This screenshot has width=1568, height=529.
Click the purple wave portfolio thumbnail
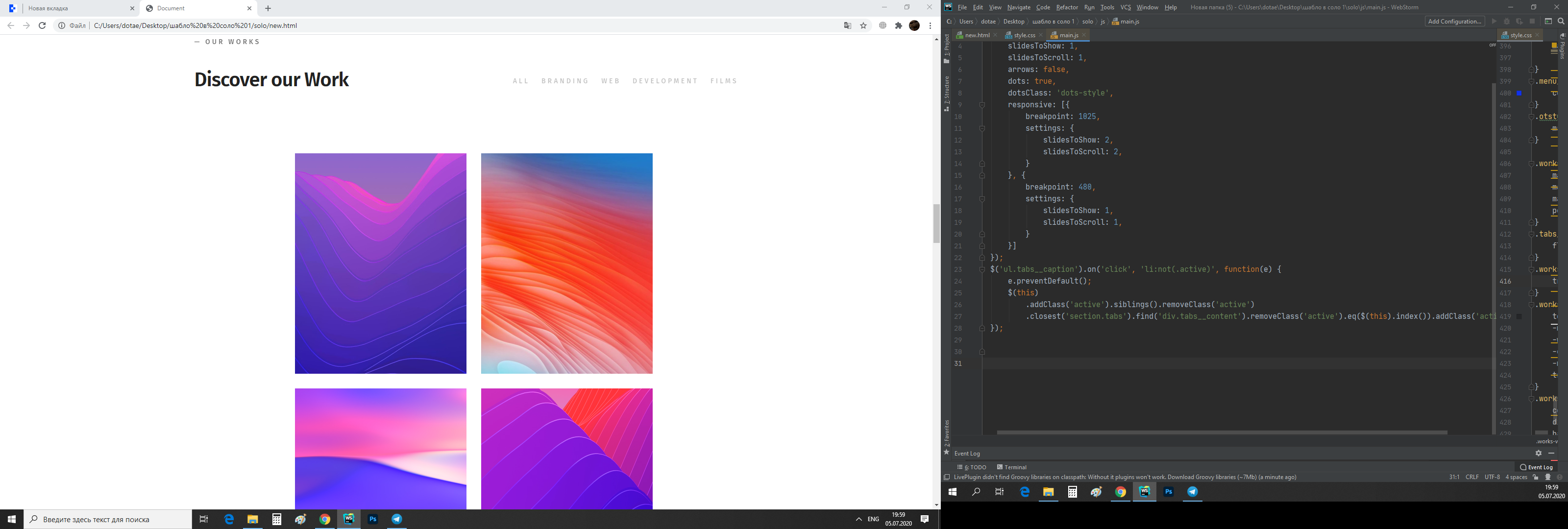[380, 264]
